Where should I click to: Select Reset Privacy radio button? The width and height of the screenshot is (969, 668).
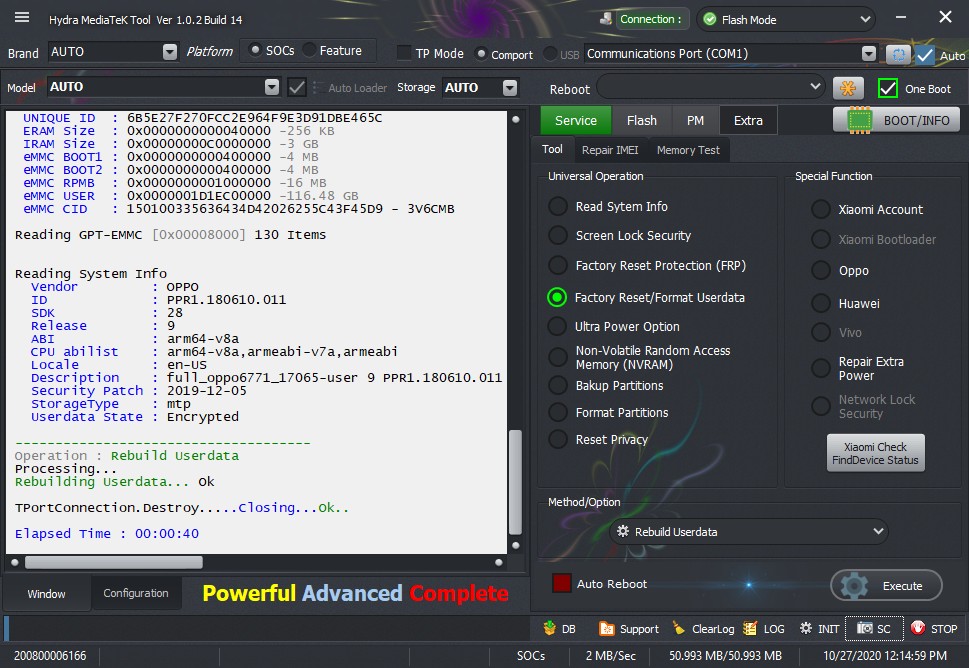tap(557, 439)
